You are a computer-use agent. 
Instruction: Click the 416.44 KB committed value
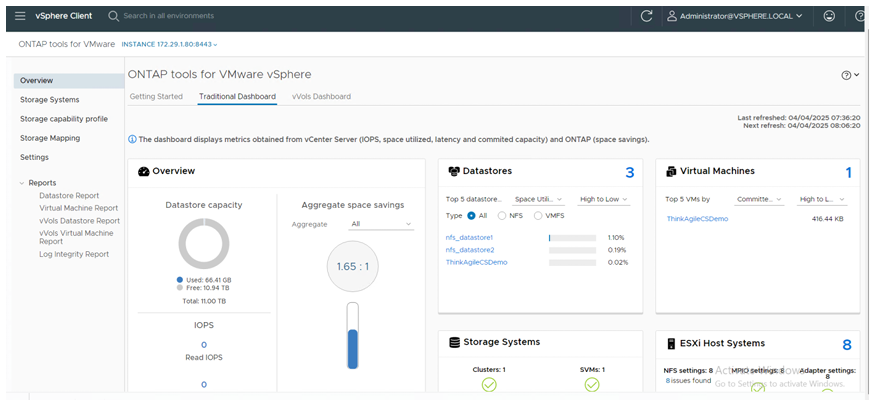pos(827,219)
